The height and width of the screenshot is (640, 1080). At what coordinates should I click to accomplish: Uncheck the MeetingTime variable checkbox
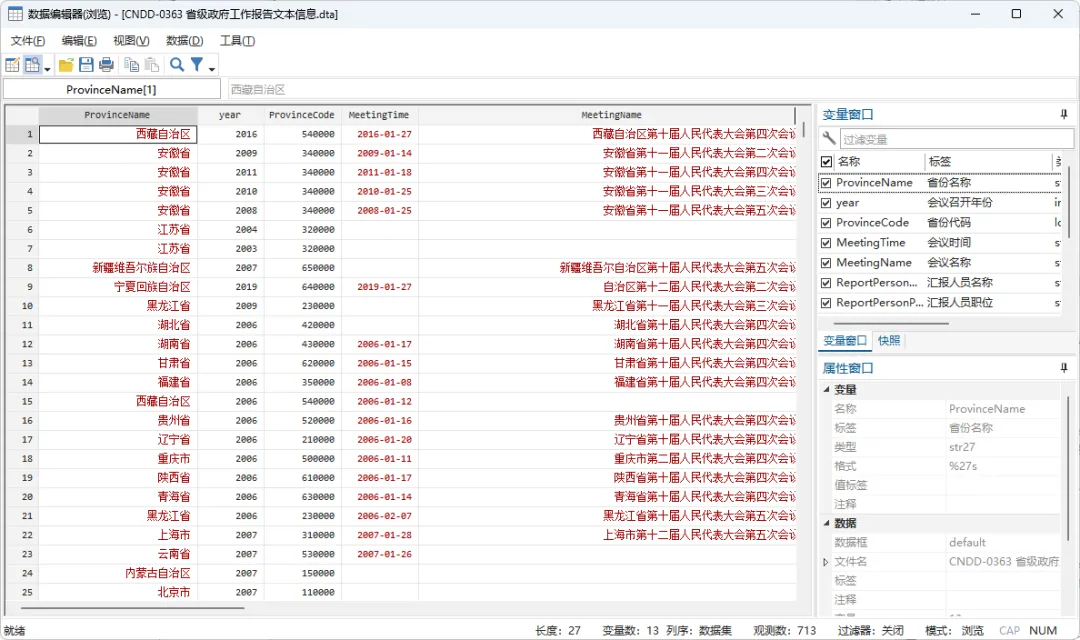click(826, 243)
